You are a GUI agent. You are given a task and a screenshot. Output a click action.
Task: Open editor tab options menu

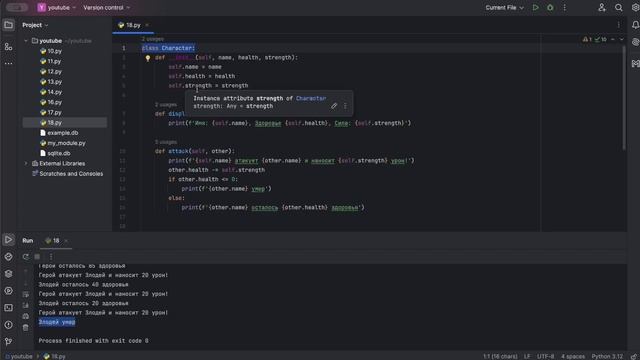coord(619,25)
